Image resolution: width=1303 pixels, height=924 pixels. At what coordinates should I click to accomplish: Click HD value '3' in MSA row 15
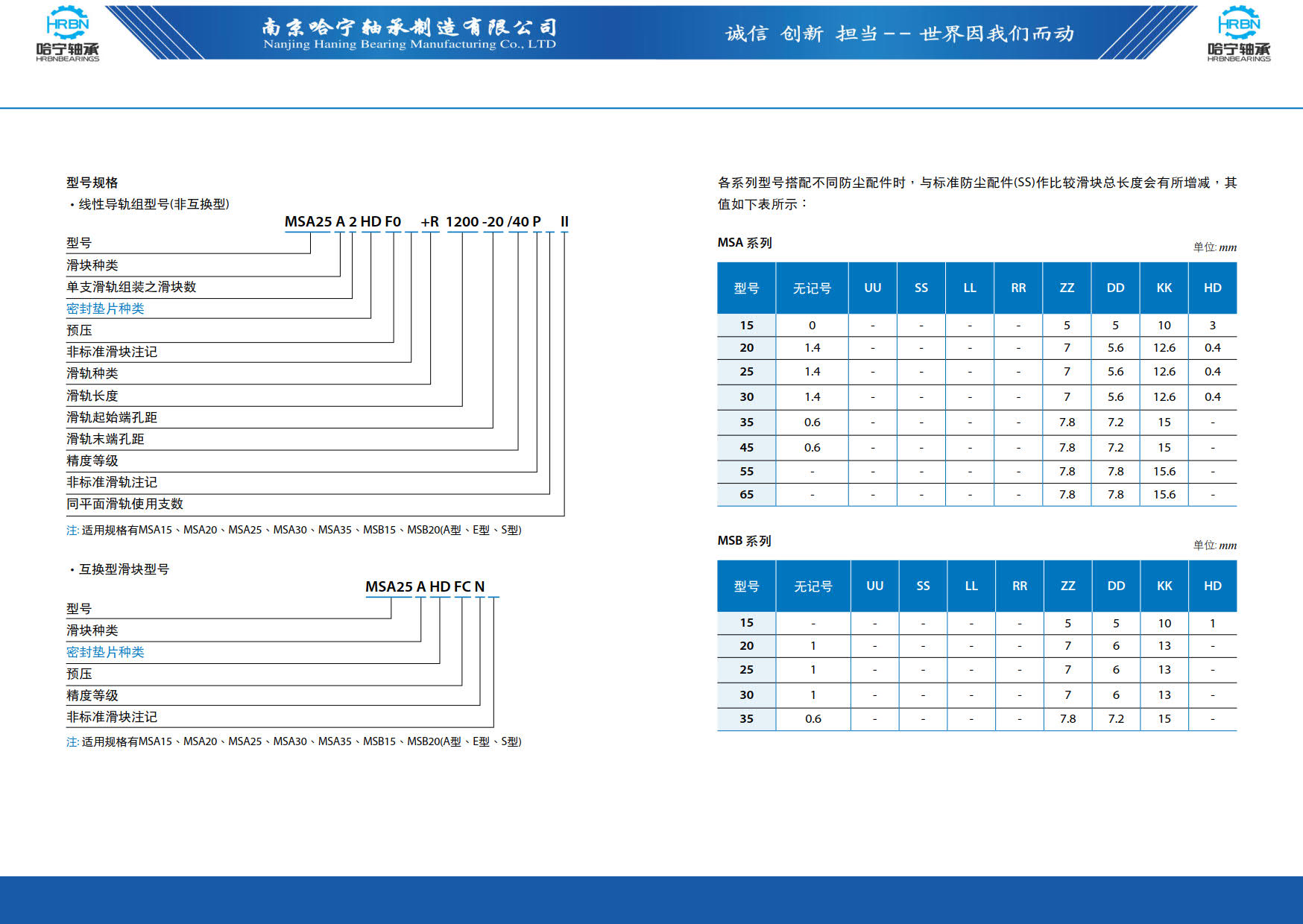click(1213, 325)
